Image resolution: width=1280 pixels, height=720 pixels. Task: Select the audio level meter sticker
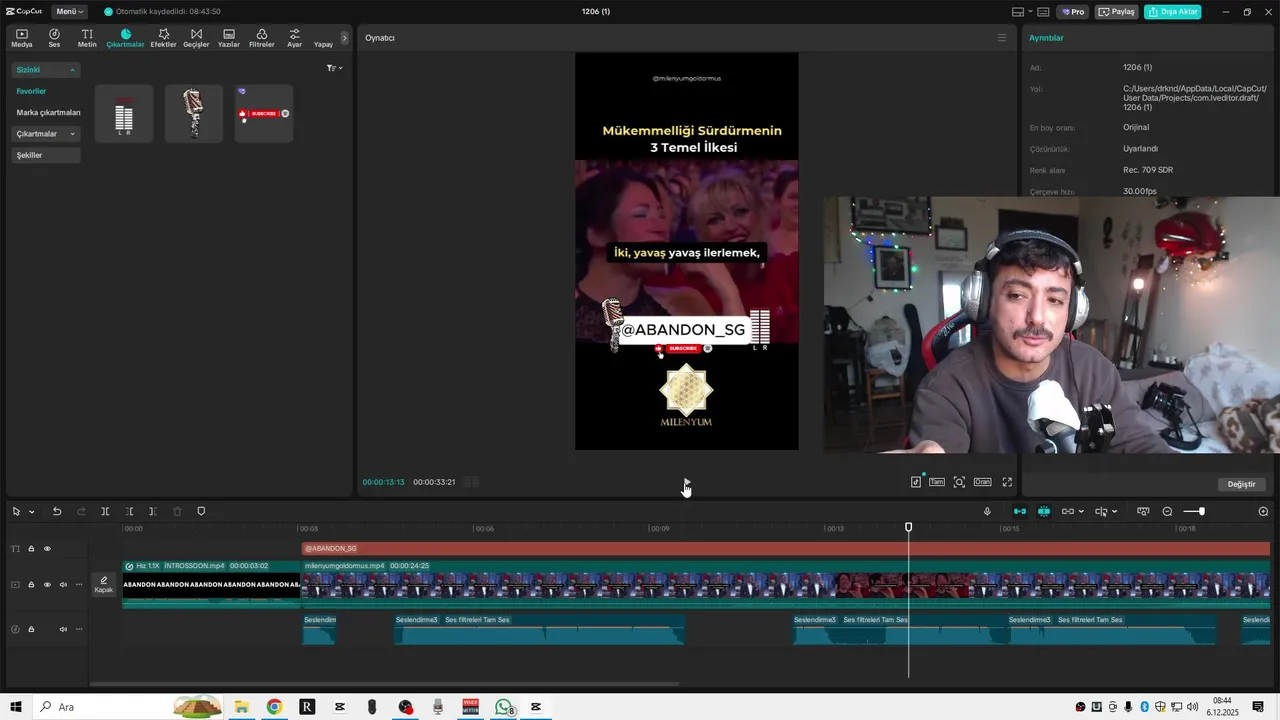pos(124,113)
